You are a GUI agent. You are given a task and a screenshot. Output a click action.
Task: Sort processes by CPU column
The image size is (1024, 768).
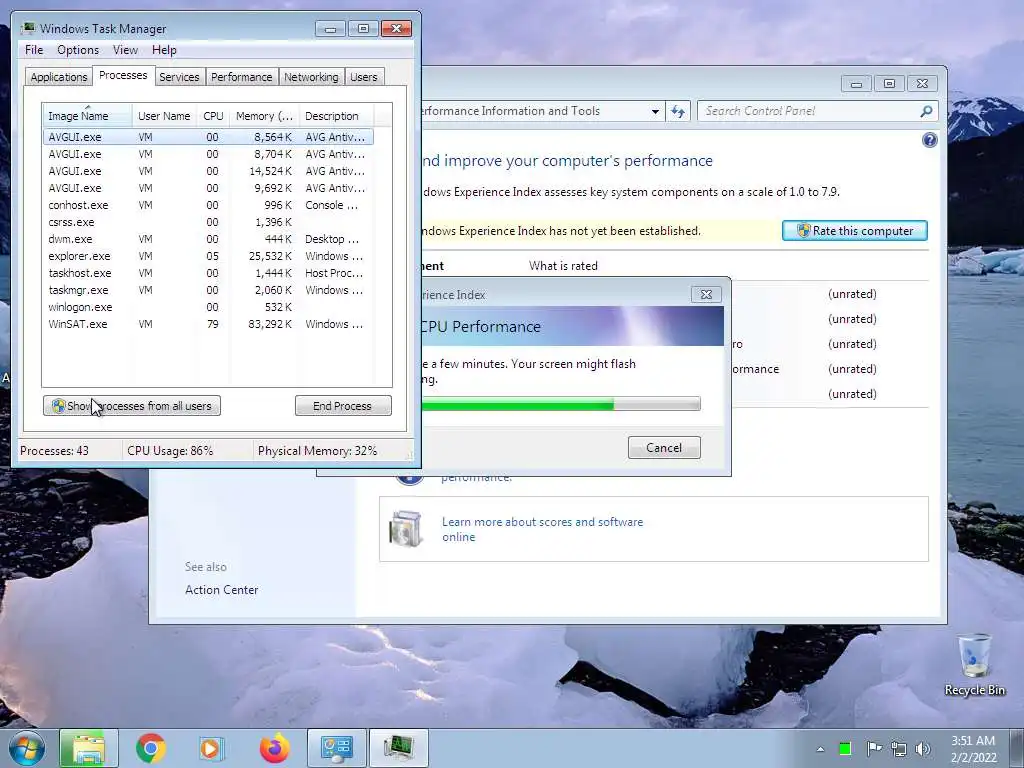[x=213, y=116]
